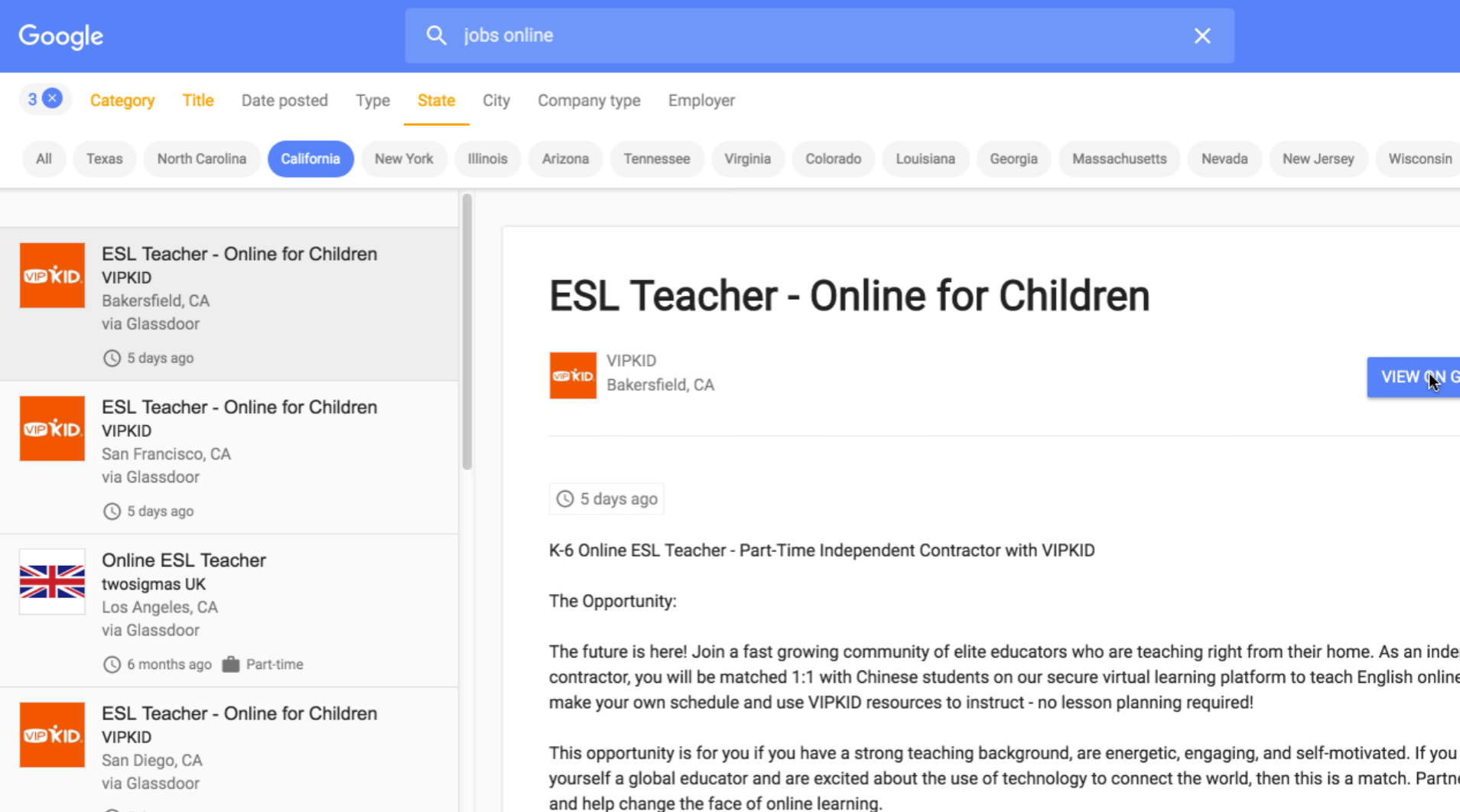Click clock icon on detail posting date

[x=564, y=499]
